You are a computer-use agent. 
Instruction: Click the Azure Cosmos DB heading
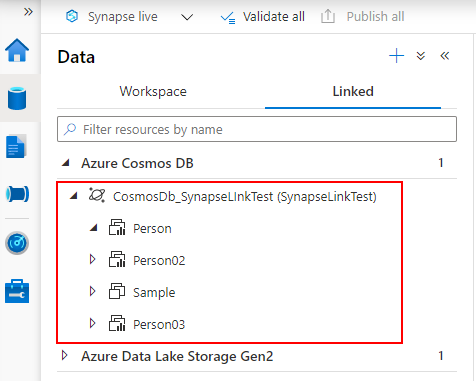(137, 163)
